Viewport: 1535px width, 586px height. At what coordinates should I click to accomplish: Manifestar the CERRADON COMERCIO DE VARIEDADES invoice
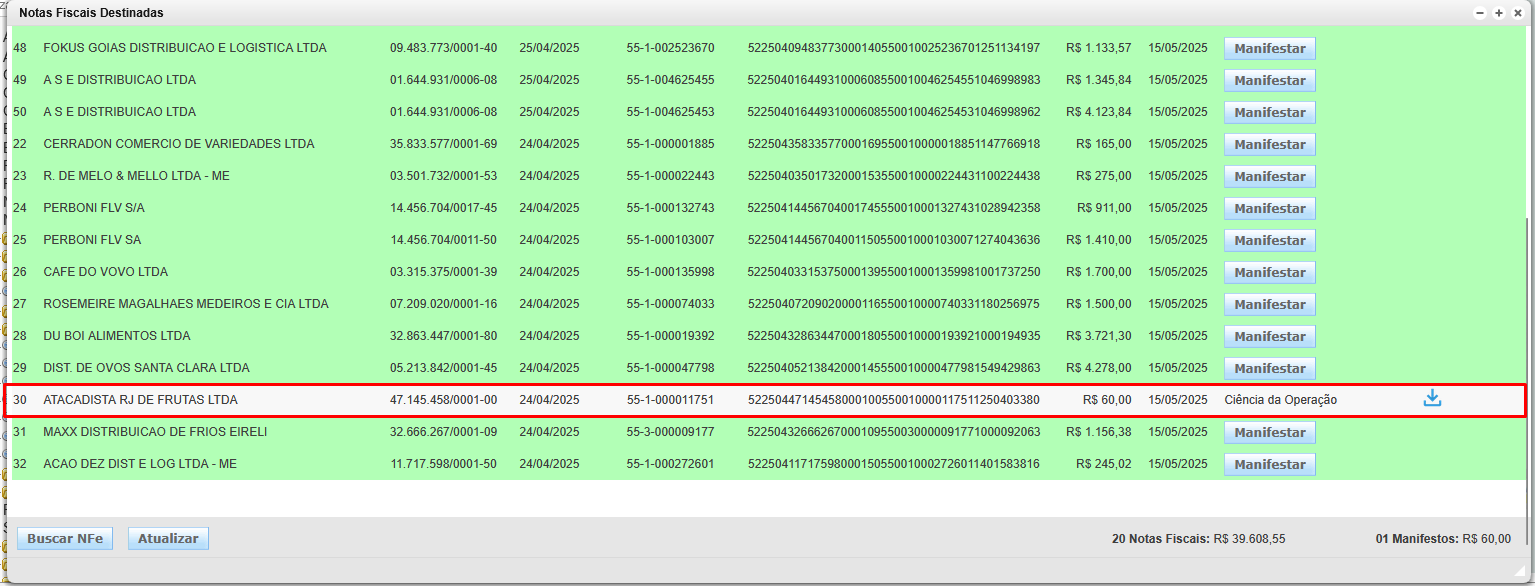pos(1269,144)
